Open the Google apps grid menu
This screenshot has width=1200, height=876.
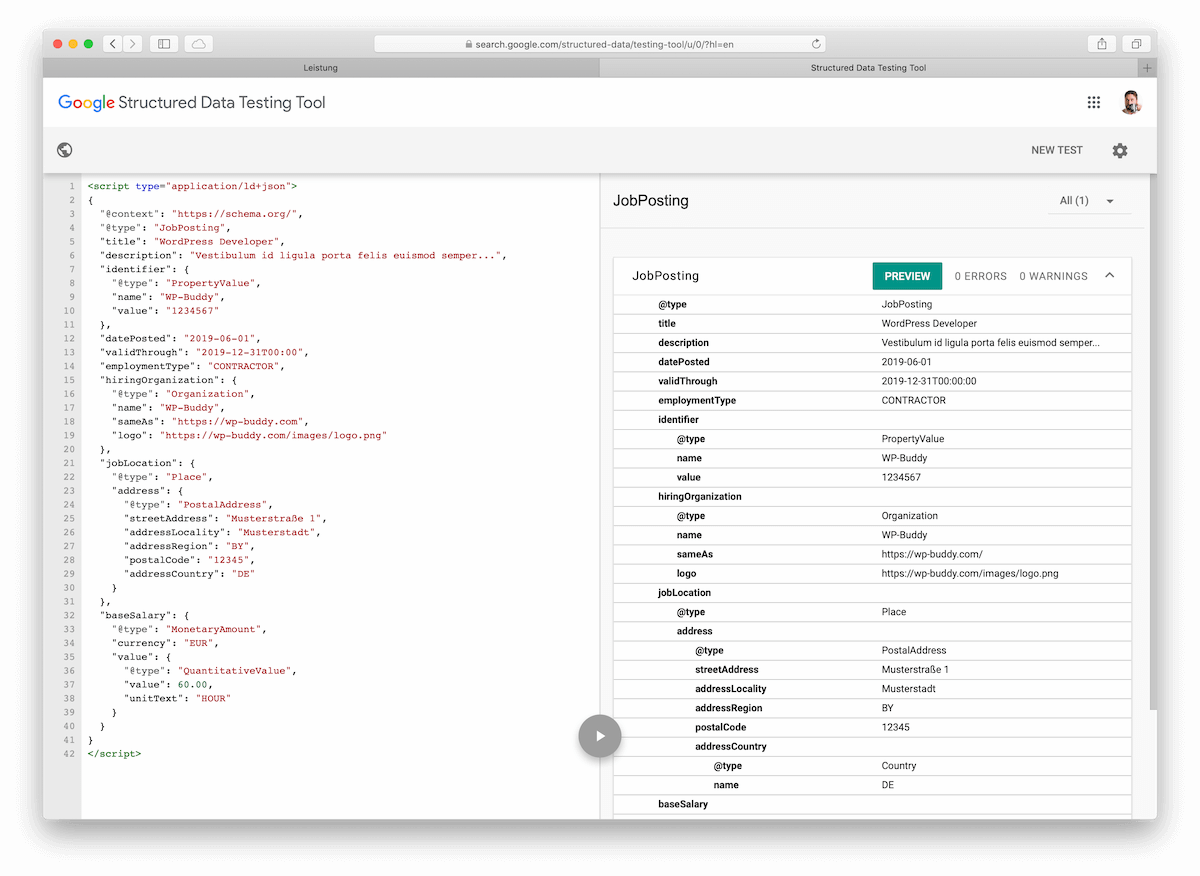coord(1094,103)
